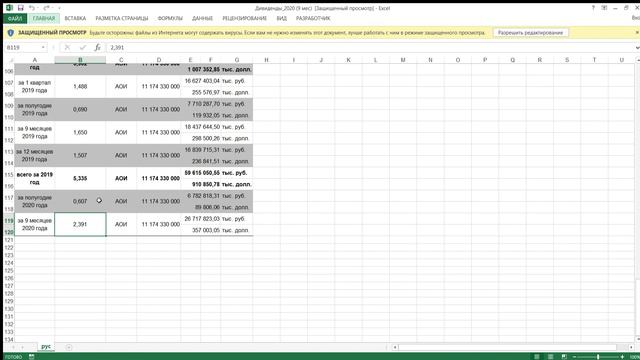Click the horizontal scrollbar left arrow
The height and width of the screenshot is (360, 640).
click(395, 347)
